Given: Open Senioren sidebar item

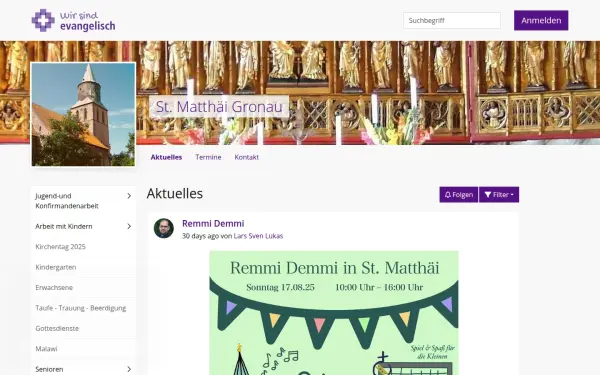Looking at the screenshot, I should point(49,369).
